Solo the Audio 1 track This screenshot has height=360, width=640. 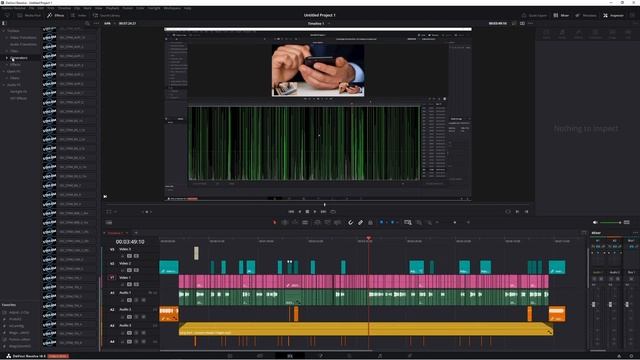point(136,300)
